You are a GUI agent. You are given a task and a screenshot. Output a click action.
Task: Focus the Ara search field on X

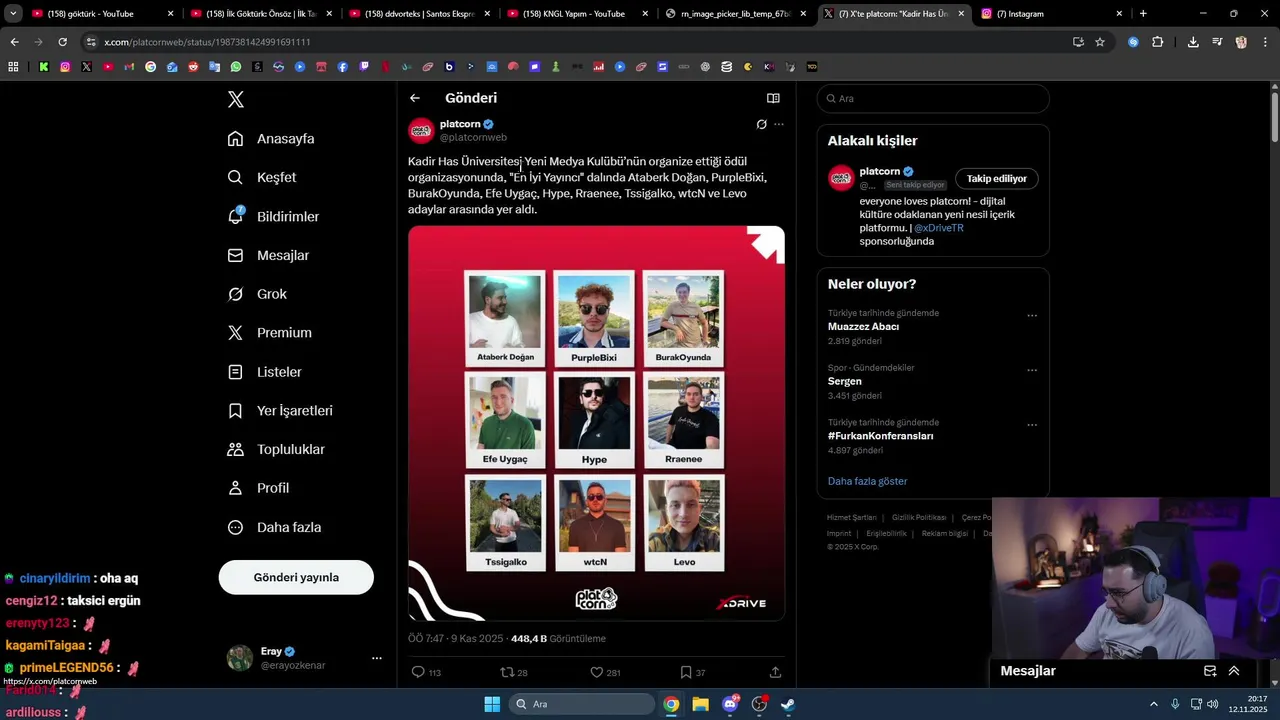[933, 98]
